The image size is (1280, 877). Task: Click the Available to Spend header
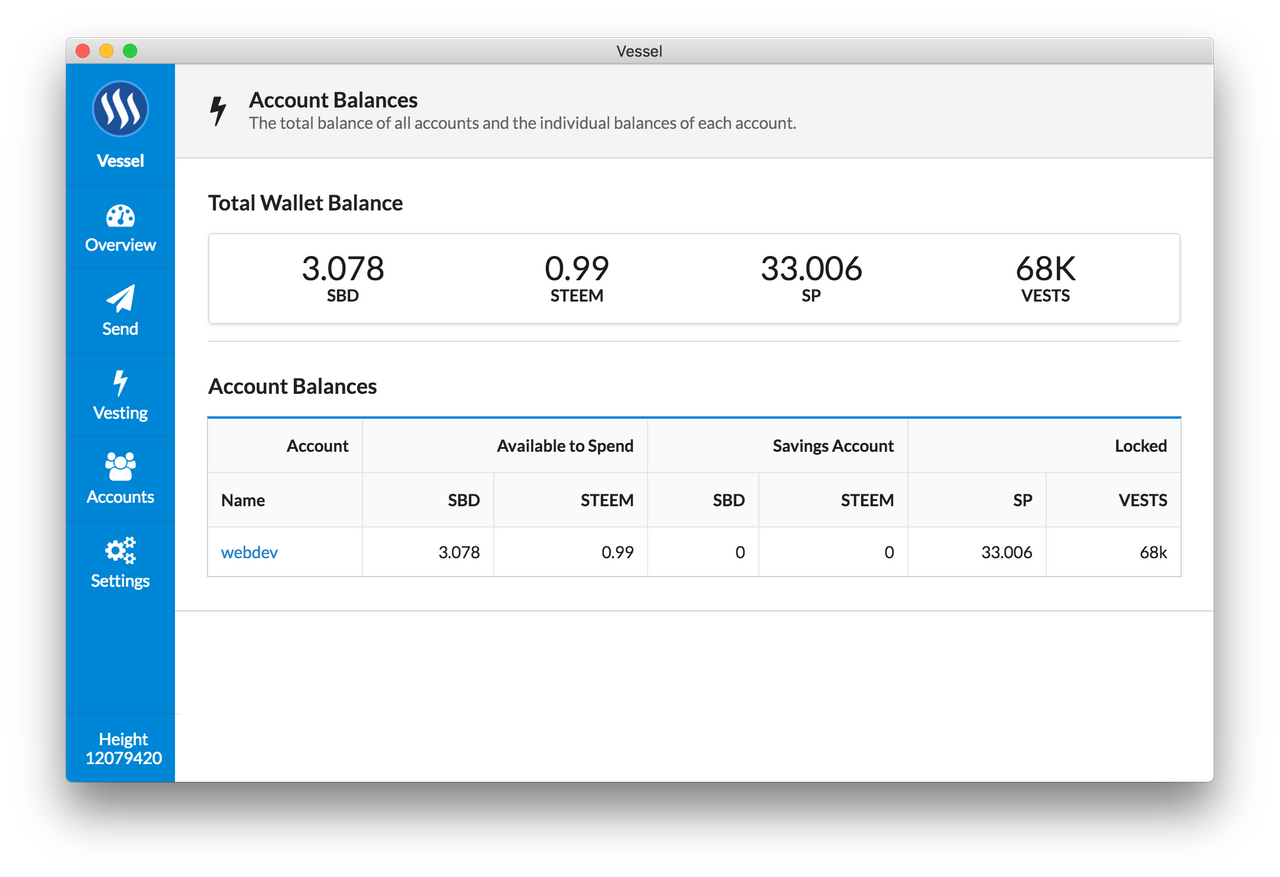pos(505,446)
